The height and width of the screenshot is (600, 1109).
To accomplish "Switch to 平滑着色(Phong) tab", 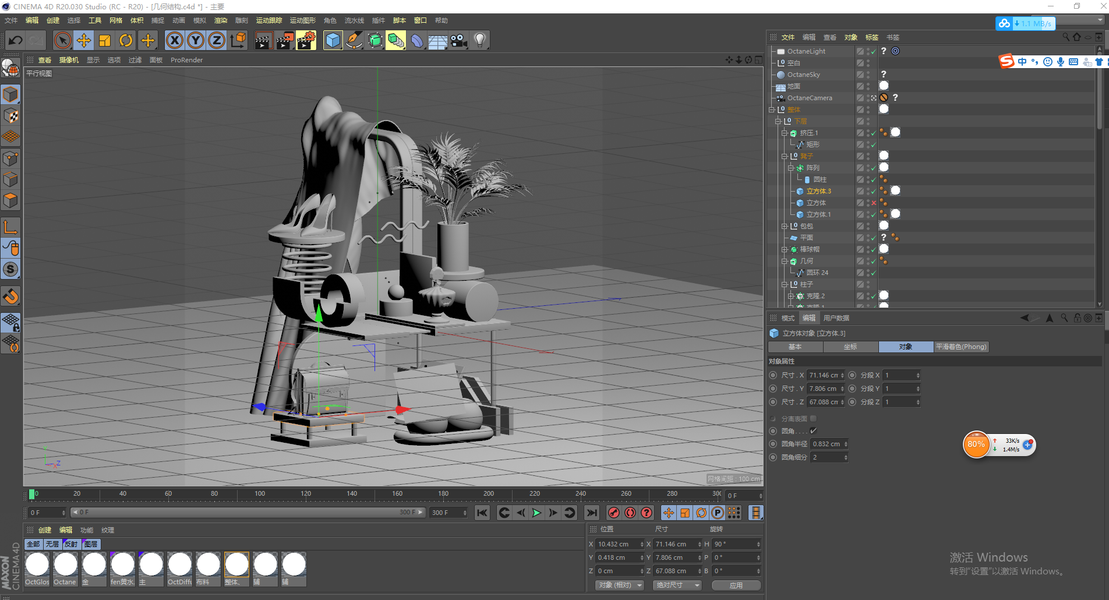I will (x=960, y=347).
